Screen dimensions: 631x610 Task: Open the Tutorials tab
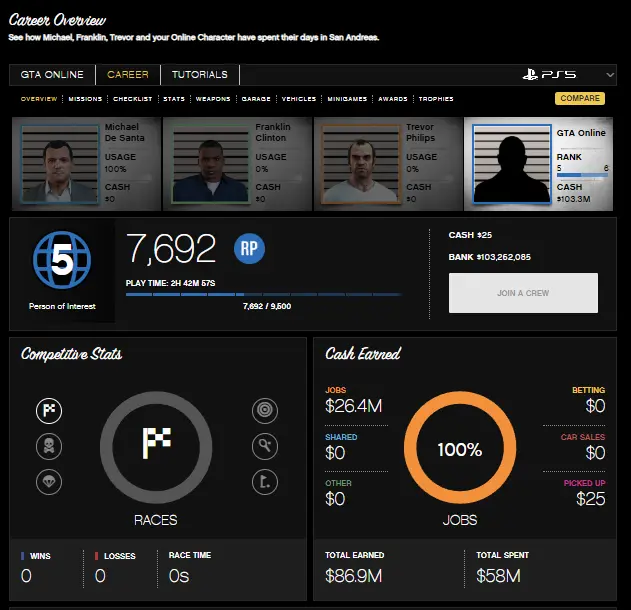click(199, 75)
